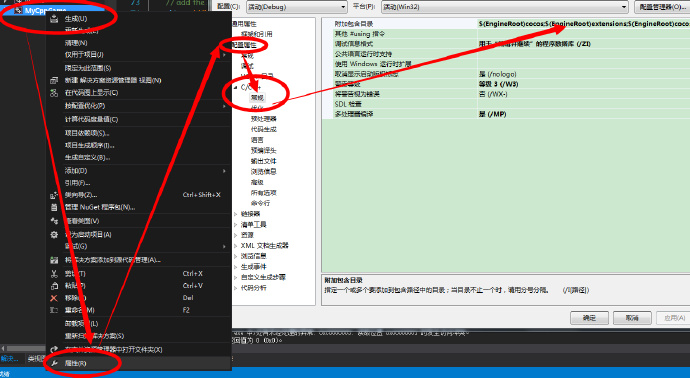Click the code map icon beside 在代码图上显示
This screenshot has width=690, height=378.
coord(54,93)
